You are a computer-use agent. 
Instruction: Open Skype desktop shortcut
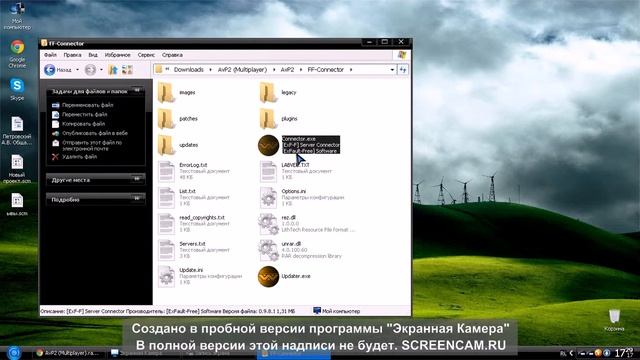pos(17,89)
